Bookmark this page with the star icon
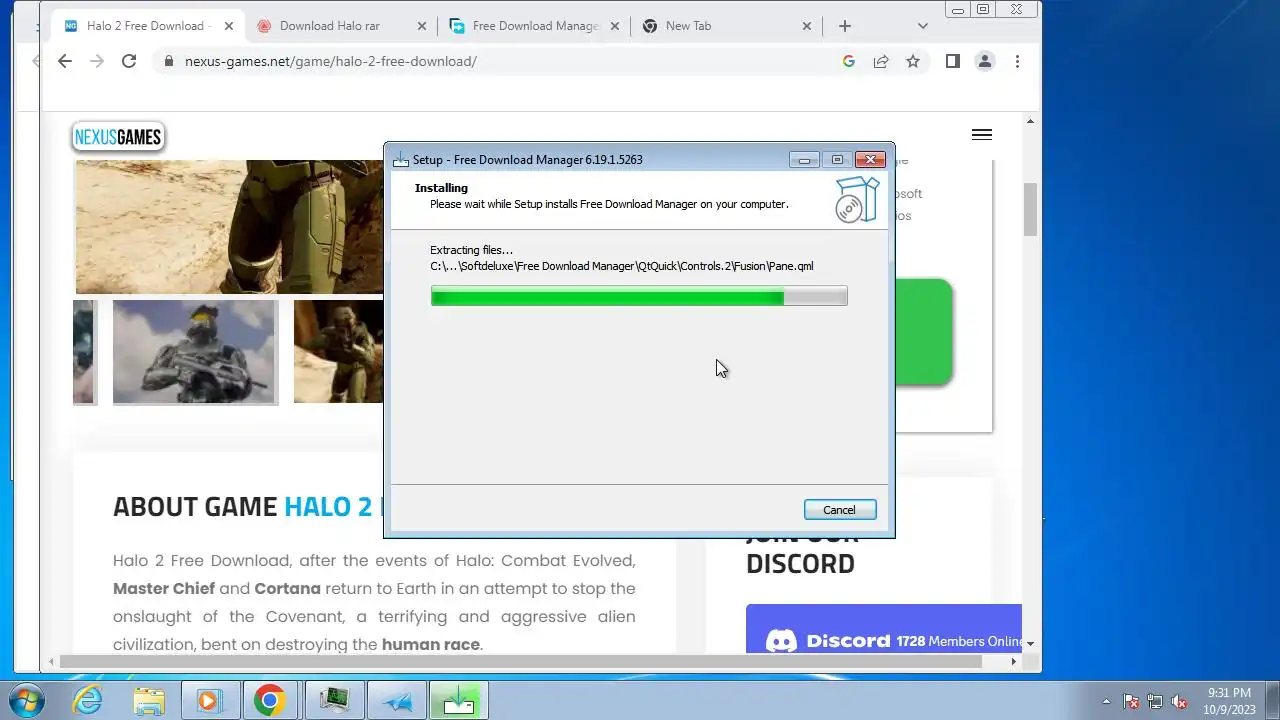The width and height of the screenshot is (1280, 720). click(913, 61)
